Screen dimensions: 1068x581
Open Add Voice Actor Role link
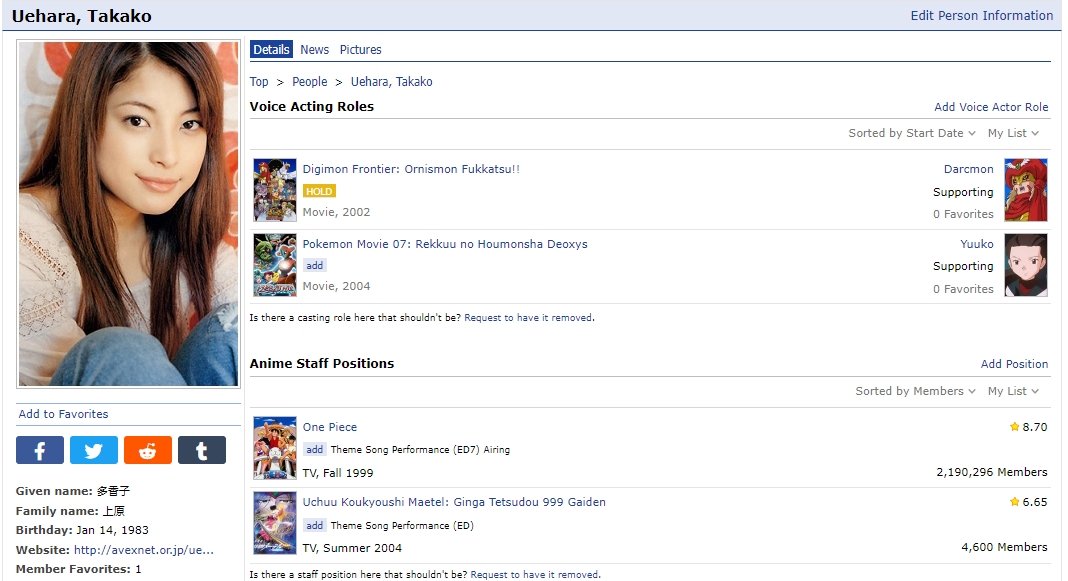[991, 107]
